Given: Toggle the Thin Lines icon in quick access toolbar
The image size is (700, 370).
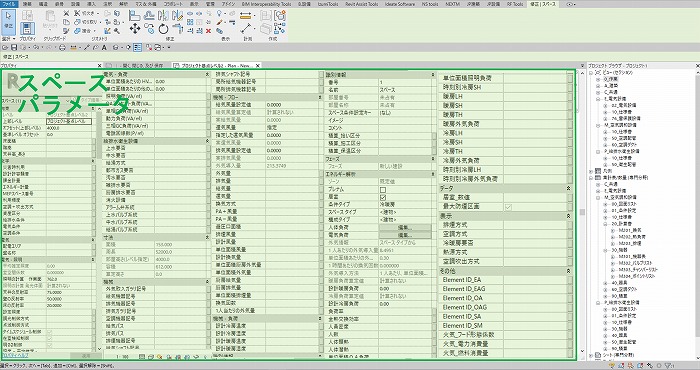Looking at the screenshot, I should 137,47.
